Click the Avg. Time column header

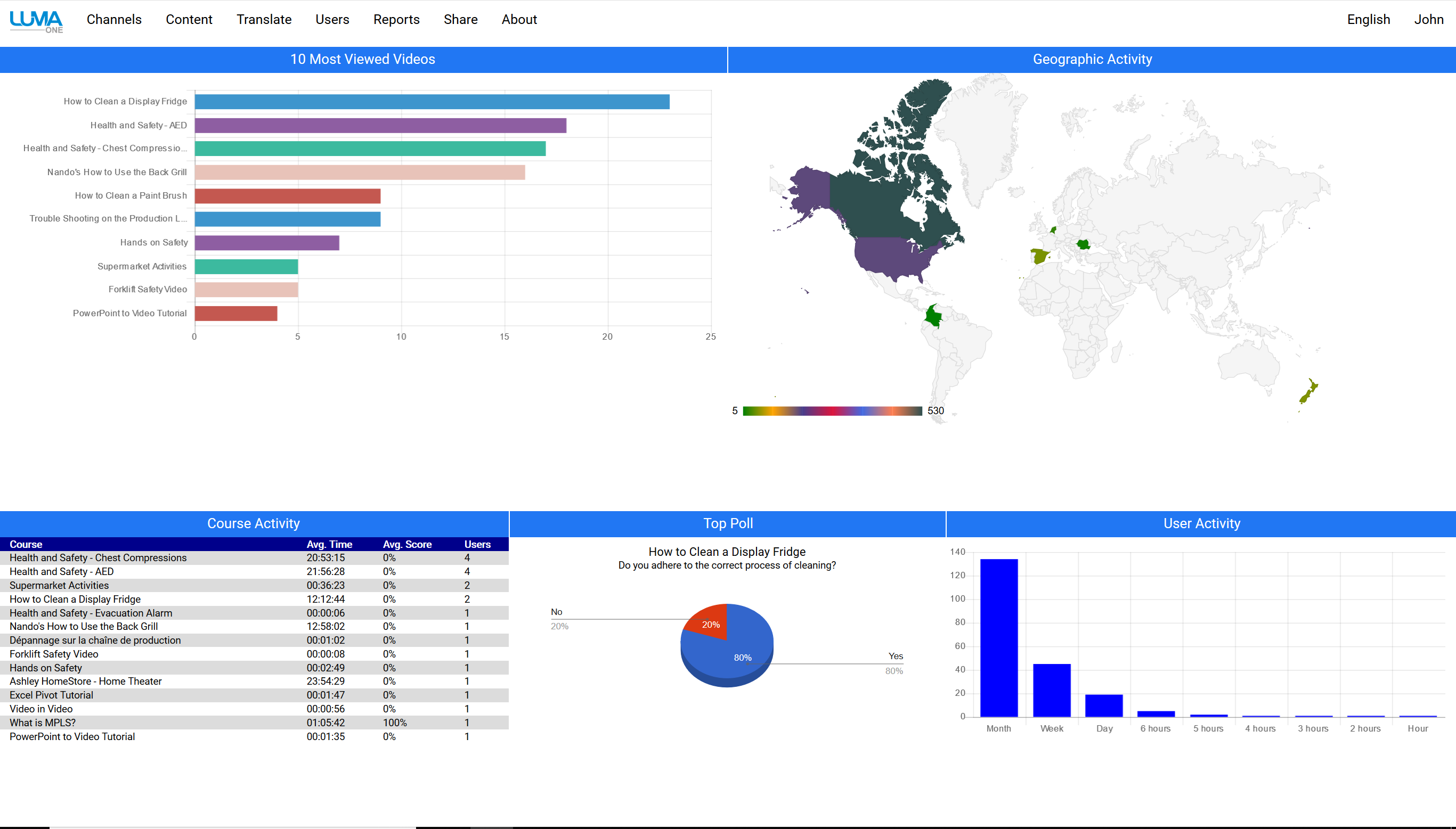coord(329,544)
